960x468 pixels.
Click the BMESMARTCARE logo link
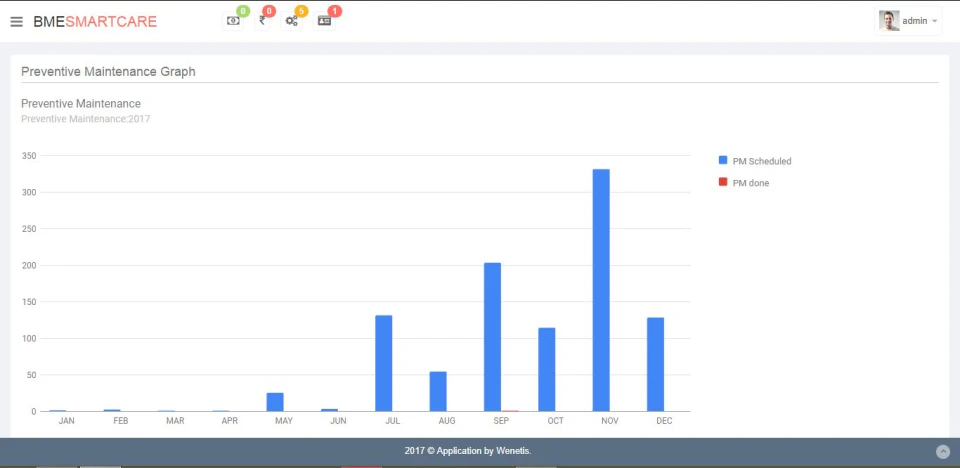pos(95,21)
